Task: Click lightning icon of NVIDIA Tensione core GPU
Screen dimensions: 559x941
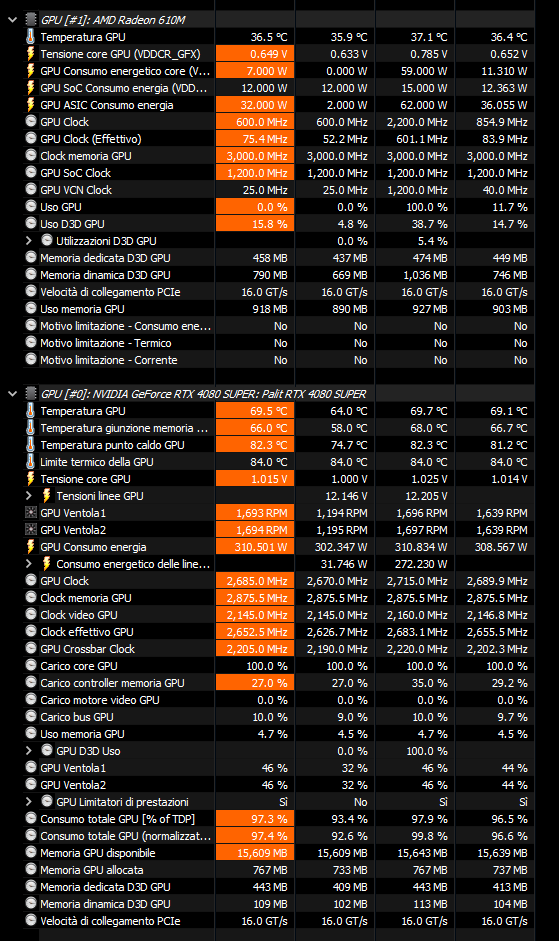Action: pos(31,479)
